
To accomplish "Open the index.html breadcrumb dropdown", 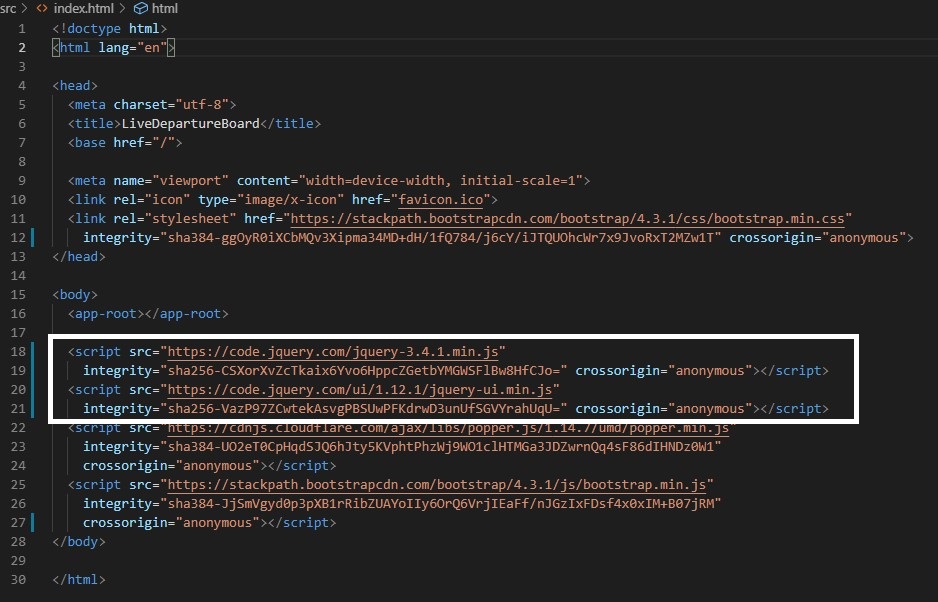I will pos(84,8).
